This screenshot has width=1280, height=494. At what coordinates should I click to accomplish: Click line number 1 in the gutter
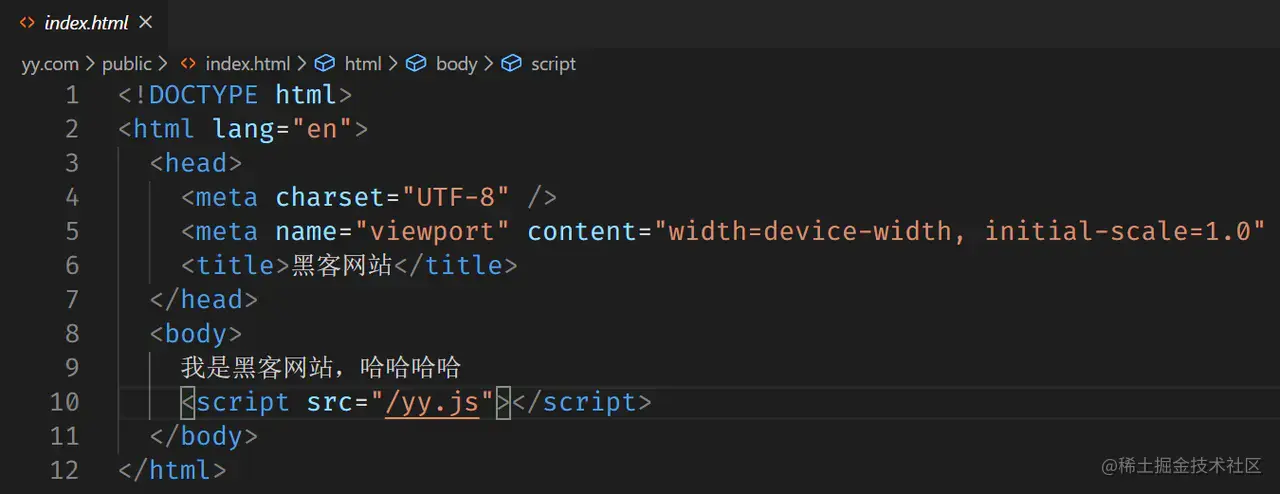click(x=71, y=96)
